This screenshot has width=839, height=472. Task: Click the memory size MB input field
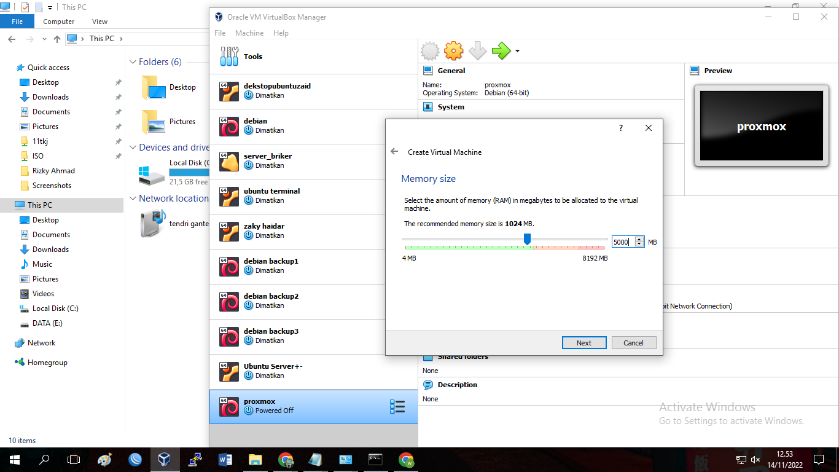623,242
